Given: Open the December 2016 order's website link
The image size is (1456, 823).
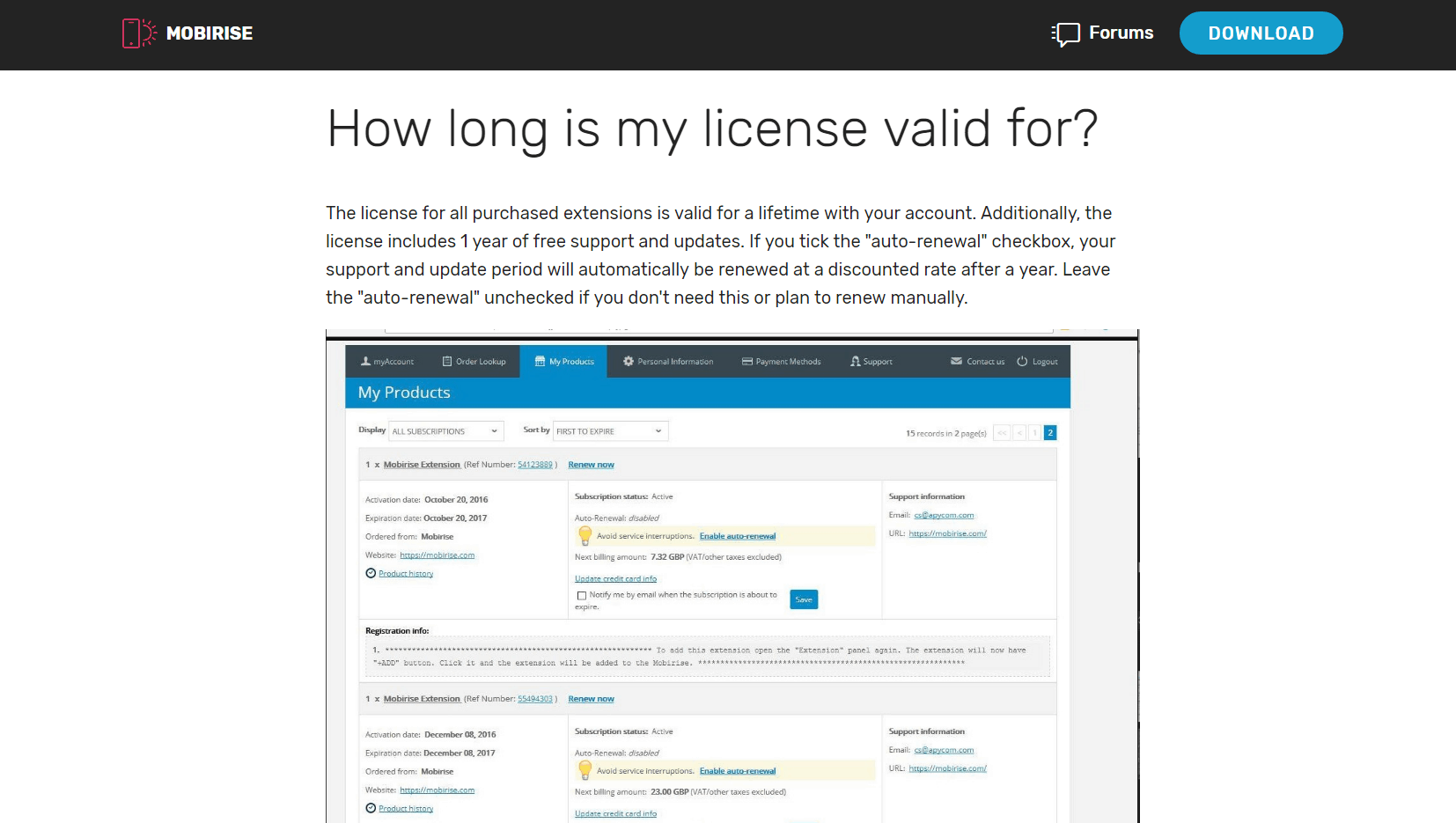Looking at the screenshot, I should click(x=437, y=790).
